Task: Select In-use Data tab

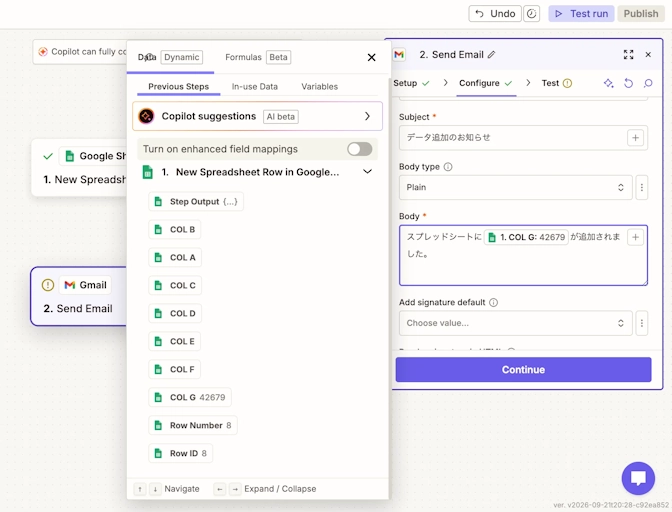Action: pyautogui.click(x=255, y=87)
